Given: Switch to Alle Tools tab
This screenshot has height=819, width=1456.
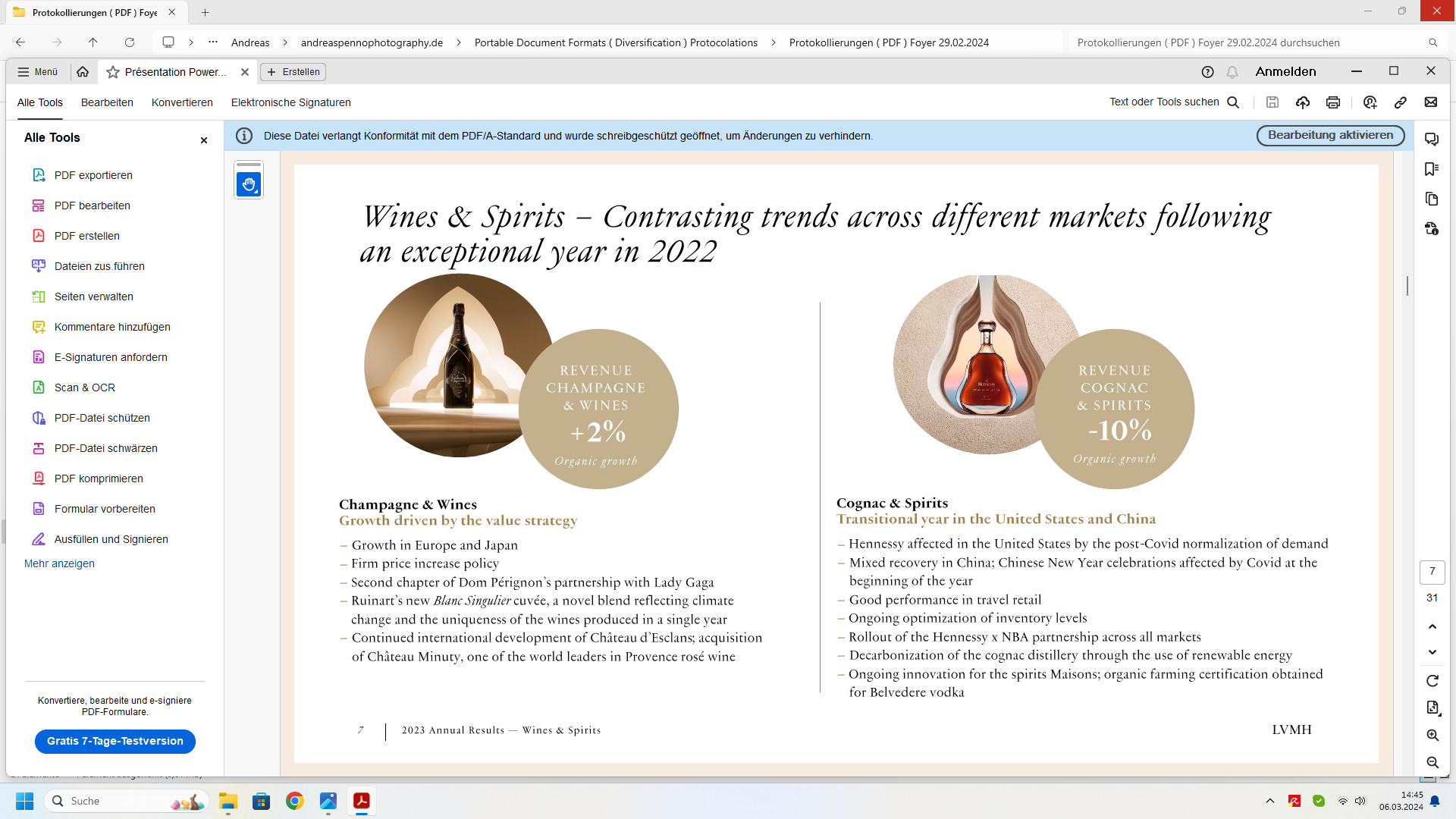Looking at the screenshot, I should 40,102.
